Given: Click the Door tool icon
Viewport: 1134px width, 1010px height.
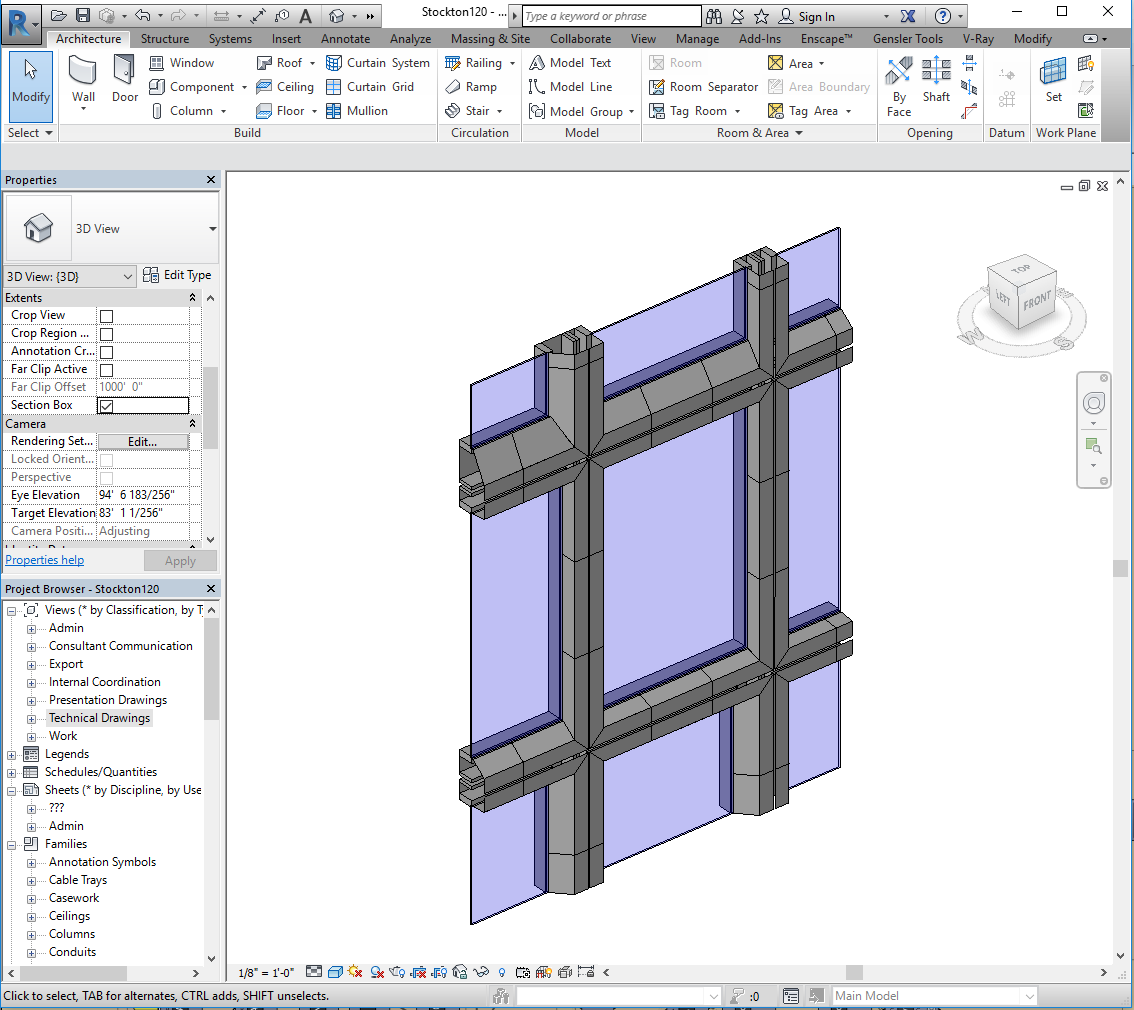Looking at the screenshot, I should point(125,80).
